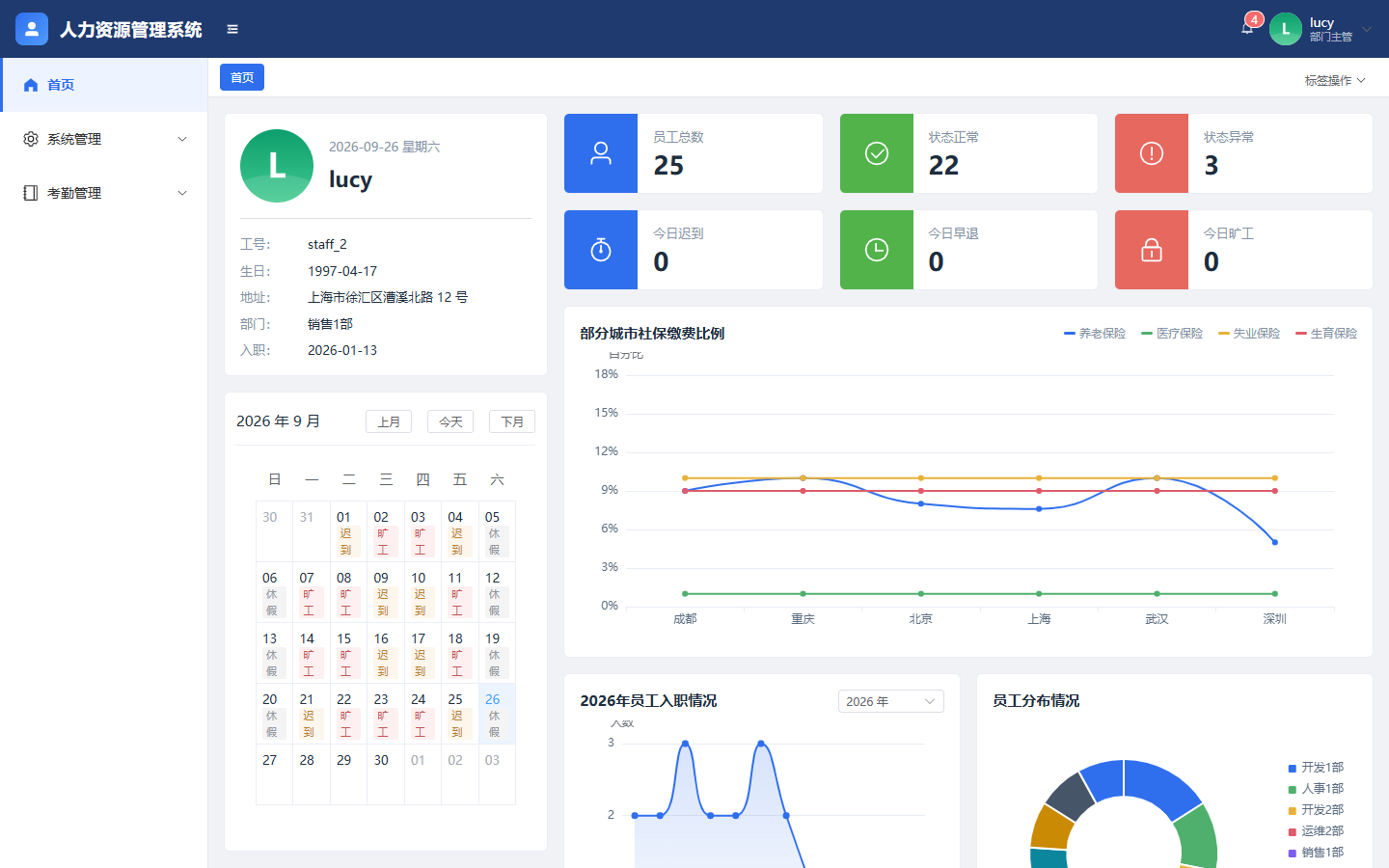Viewport: 1389px width, 868px height.
Task: Click the 今日早退 clock icon
Action: pos(877,250)
